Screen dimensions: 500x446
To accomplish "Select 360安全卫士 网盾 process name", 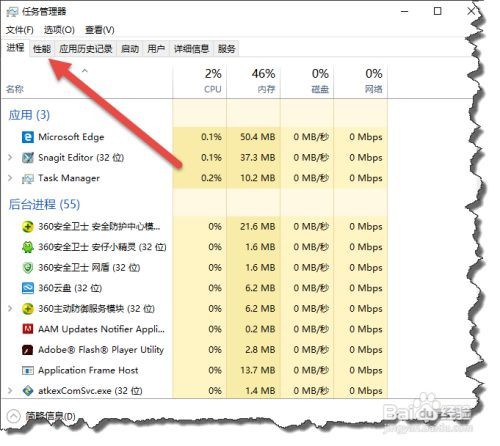I will pyautogui.click(x=89, y=268).
